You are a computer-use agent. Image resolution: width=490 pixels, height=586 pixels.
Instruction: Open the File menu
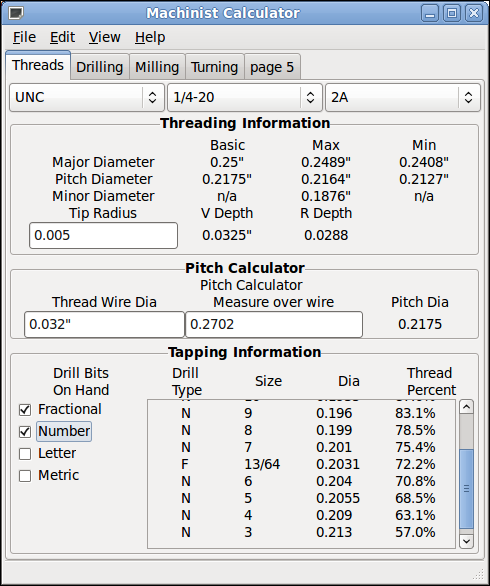point(25,37)
